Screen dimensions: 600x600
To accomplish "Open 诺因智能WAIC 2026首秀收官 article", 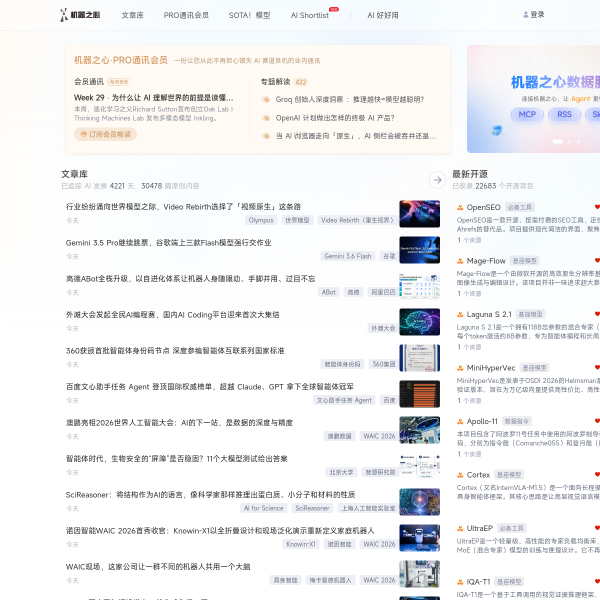I will tap(220, 531).
